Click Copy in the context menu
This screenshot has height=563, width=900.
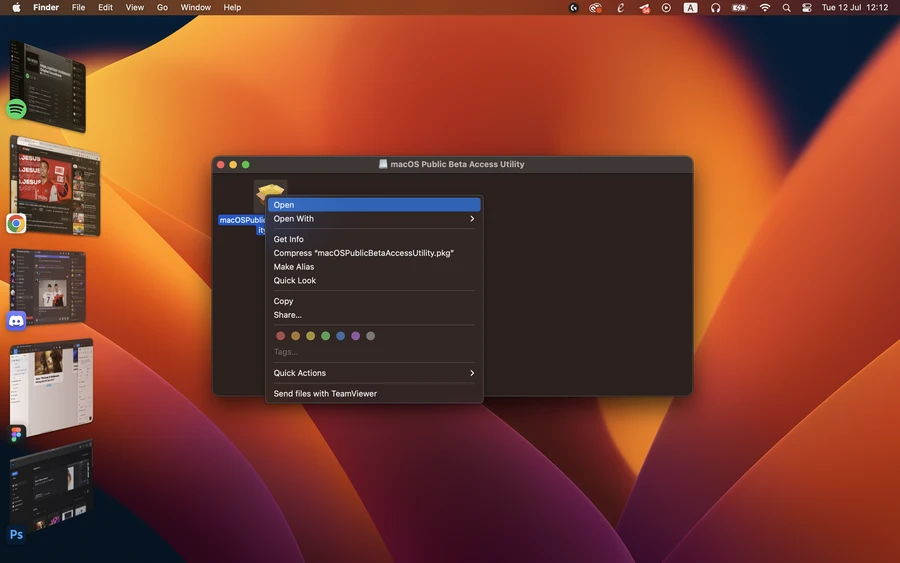pos(374,301)
